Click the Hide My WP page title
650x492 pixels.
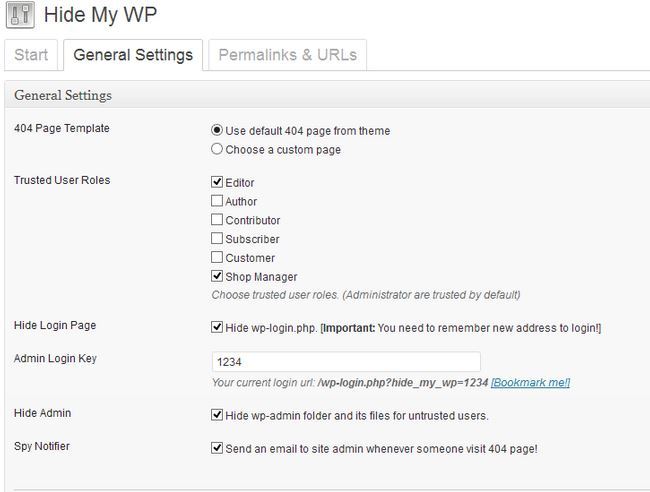pyautogui.click(x=100, y=15)
